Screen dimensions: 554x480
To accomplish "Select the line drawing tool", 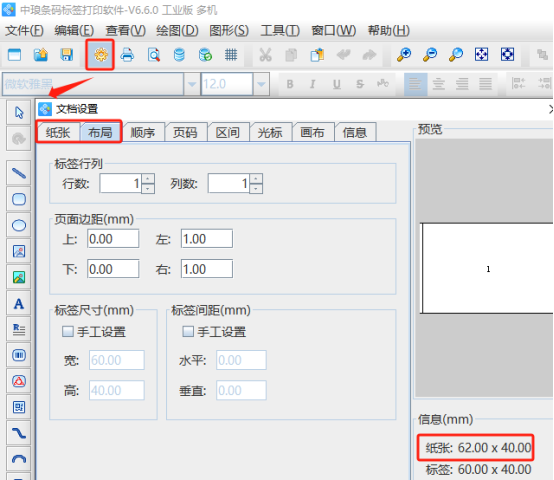I will tap(19, 173).
